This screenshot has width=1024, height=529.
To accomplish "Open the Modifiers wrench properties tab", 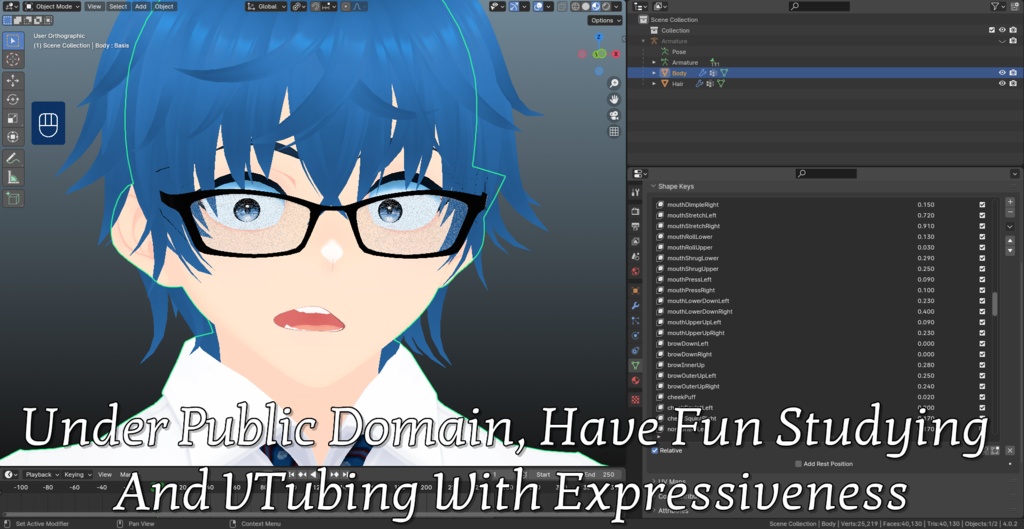I will click(635, 306).
